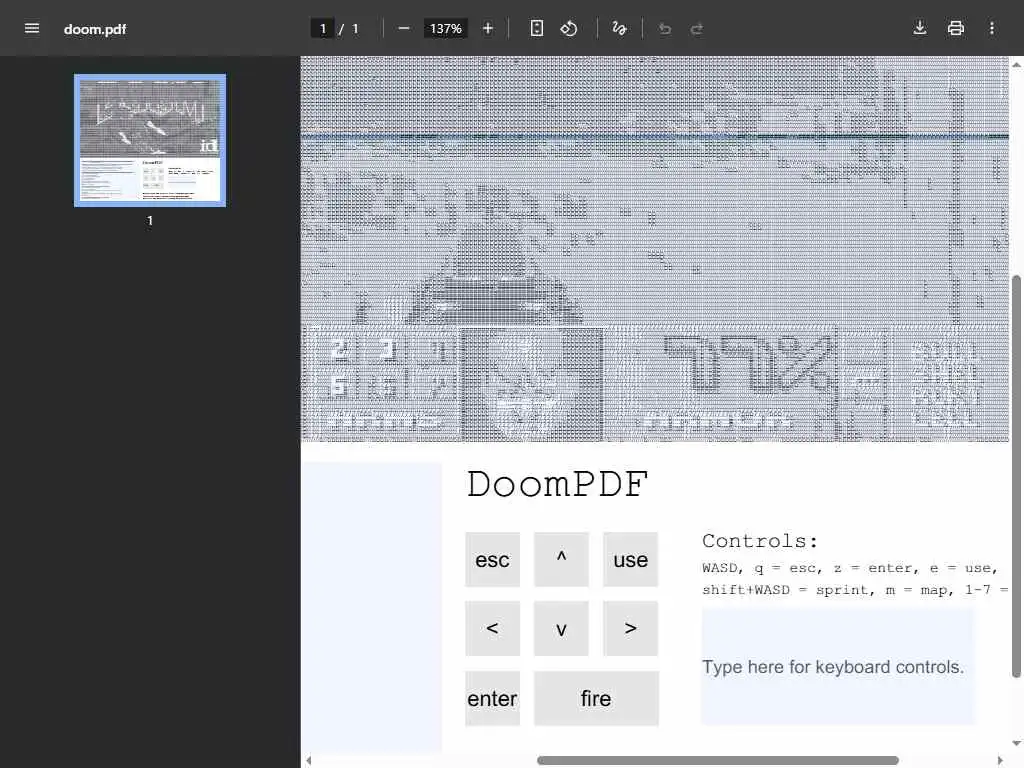Open the more actions three-dot menu
1024x768 pixels.
coord(991,28)
